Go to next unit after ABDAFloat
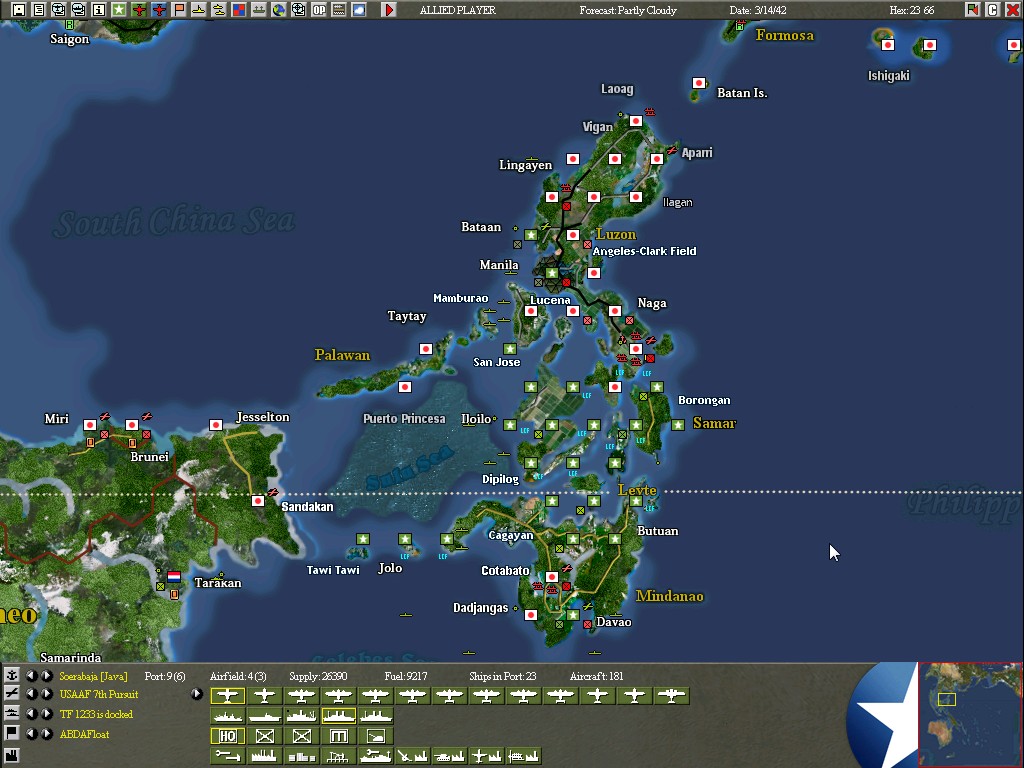1024x768 pixels. pyautogui.click(x=47, y=734)
